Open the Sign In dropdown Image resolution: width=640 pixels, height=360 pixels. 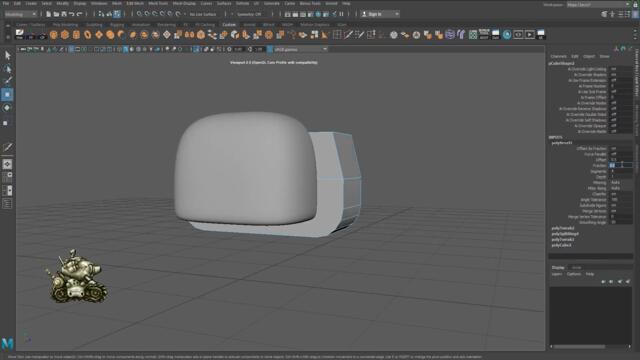pyautogui.click(x=380, y=14)
